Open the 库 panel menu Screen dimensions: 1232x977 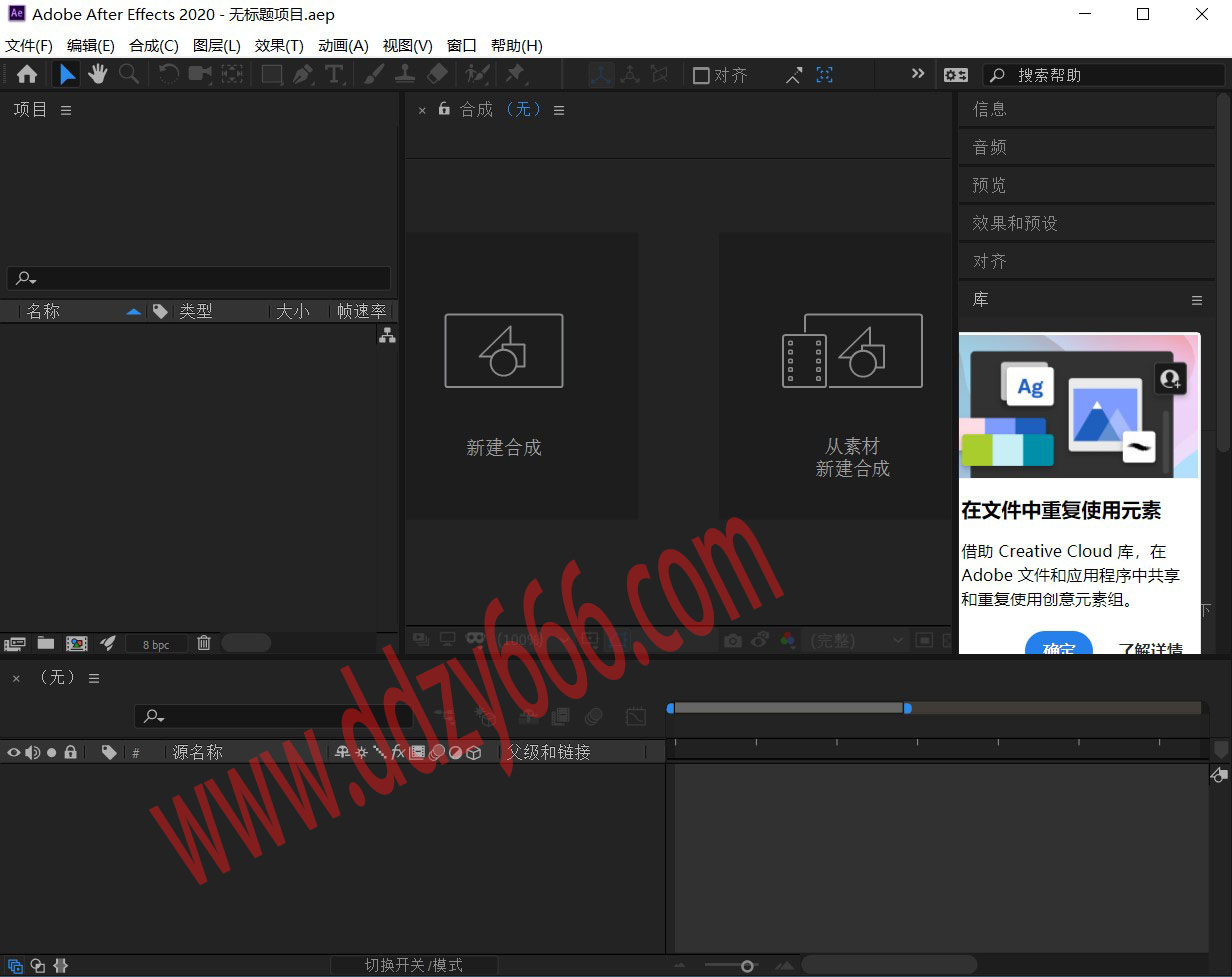pos(1196,300)
